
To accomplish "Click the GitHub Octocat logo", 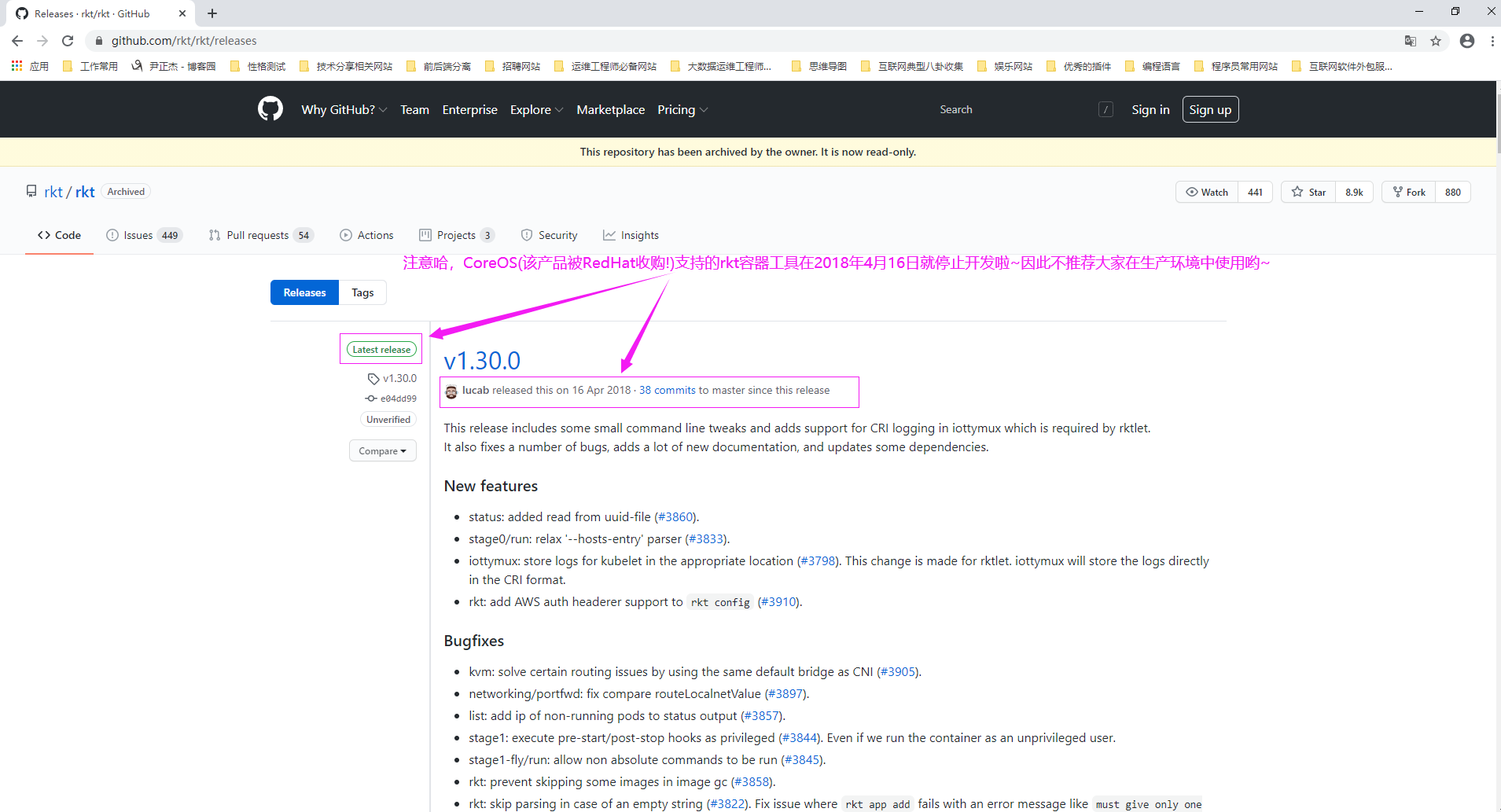I will (x=270, y=109).
